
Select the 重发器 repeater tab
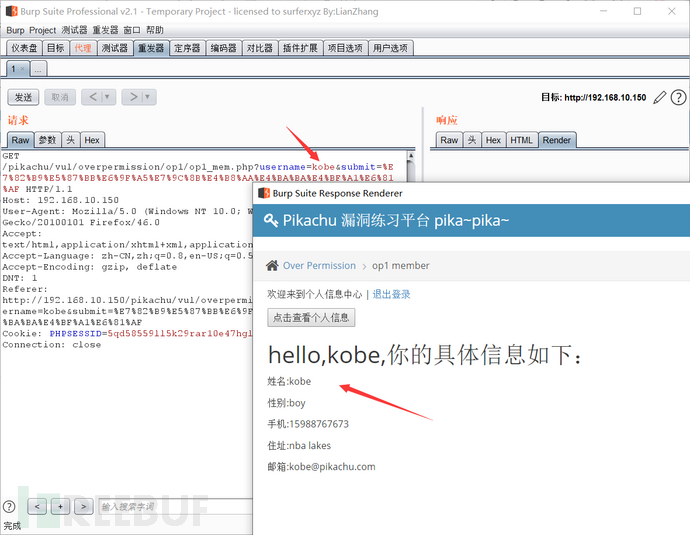(x=151, y=48)
